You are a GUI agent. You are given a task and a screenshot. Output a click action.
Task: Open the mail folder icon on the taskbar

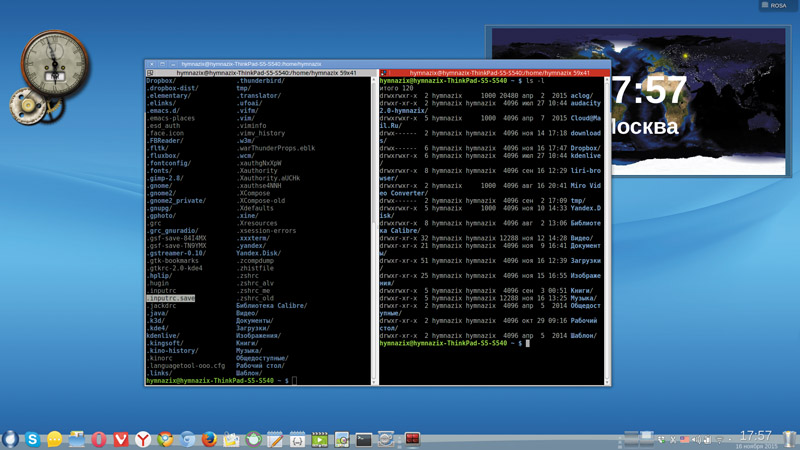point(231,439)
